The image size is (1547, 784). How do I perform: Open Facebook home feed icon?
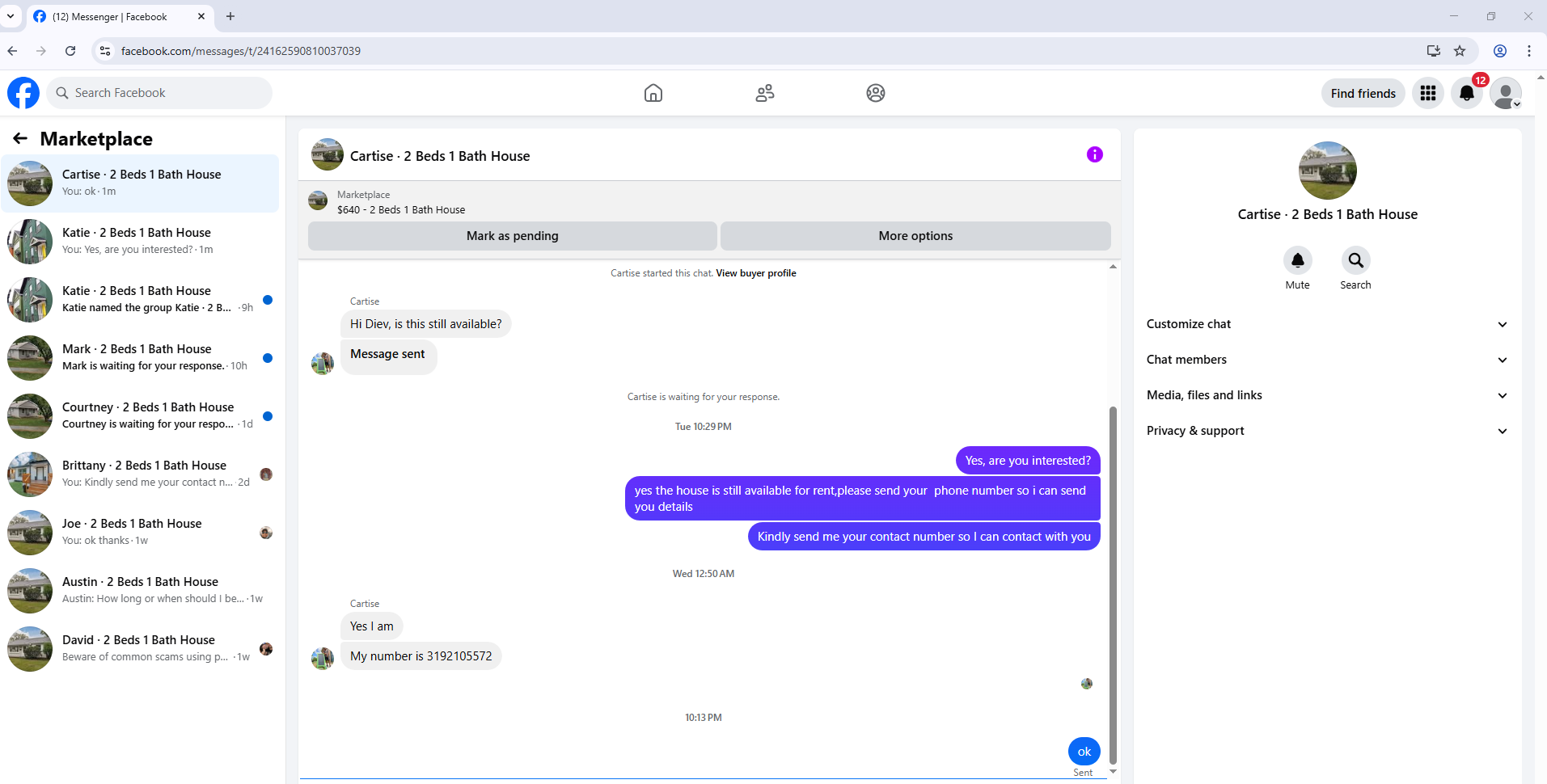coord(653,93)
